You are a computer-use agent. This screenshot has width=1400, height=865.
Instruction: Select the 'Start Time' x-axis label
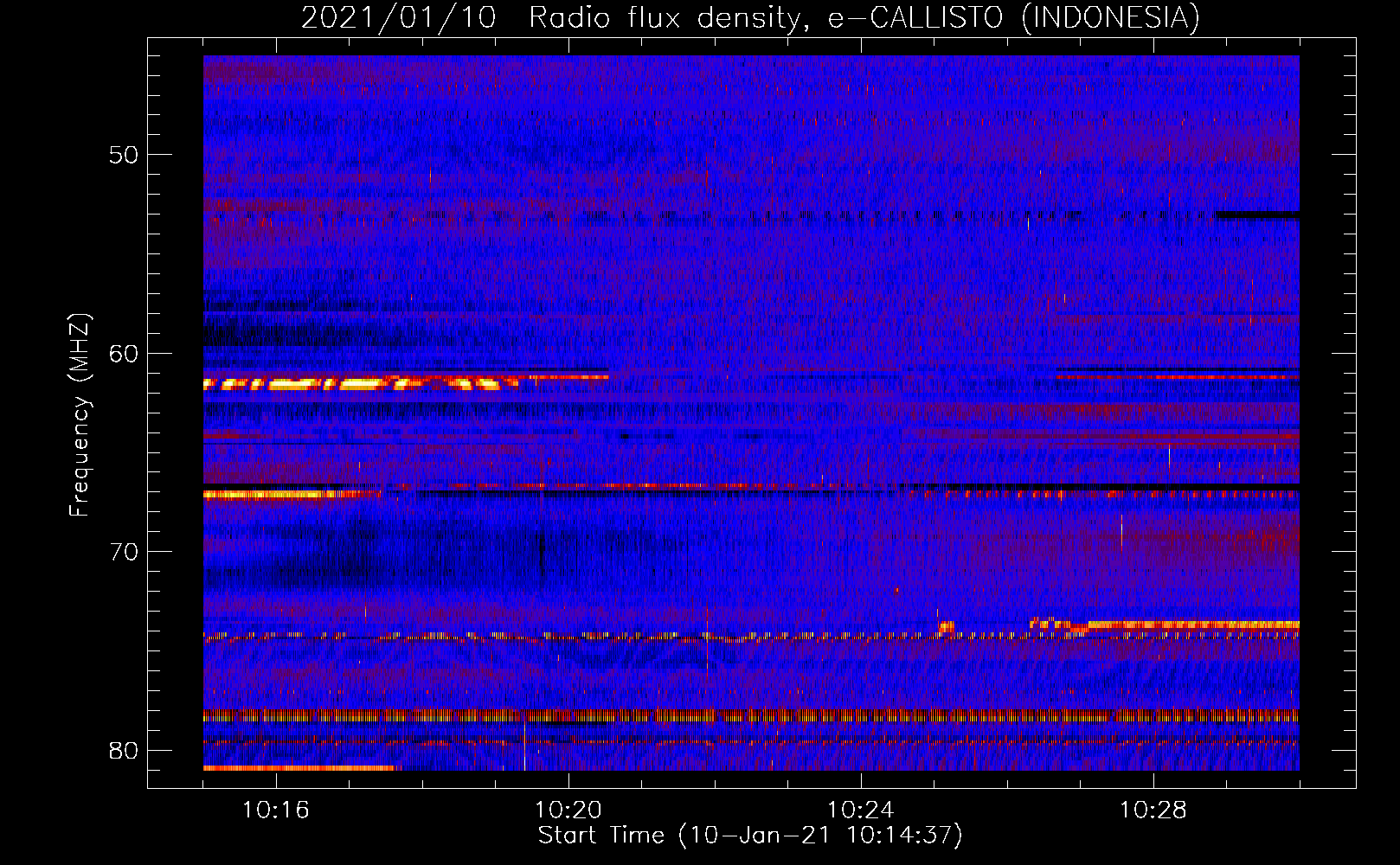tap(749, 836)
